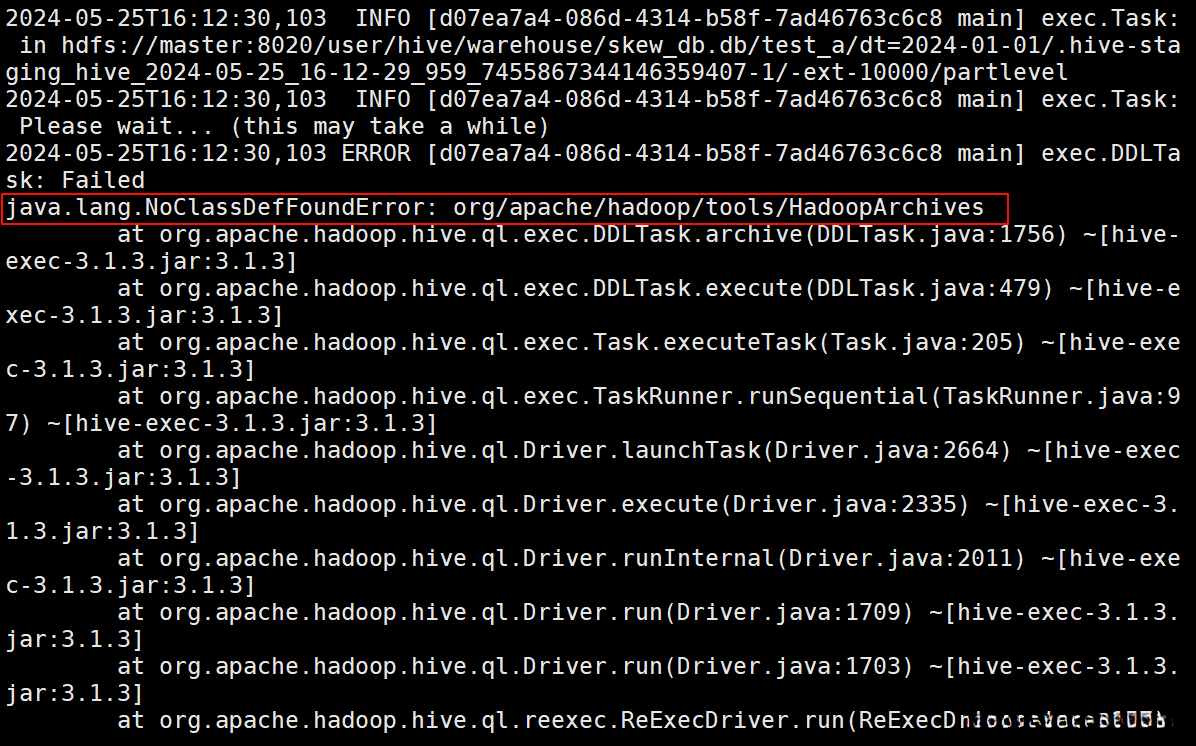
Task: Click '7) ~[hive-exec-3.1.3.jar:3.1.3]' continuation line
Action: pyautogui.click(x=221, y=424)
